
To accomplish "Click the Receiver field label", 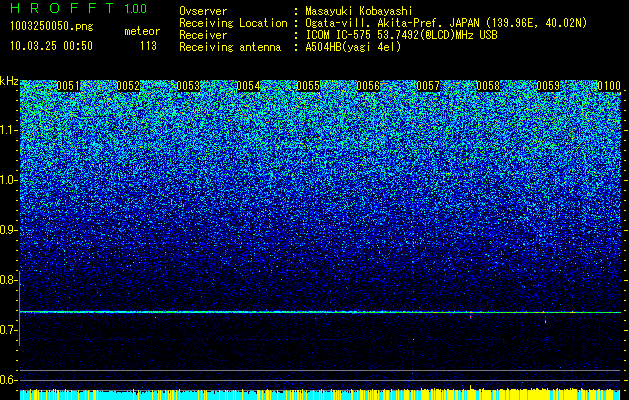I will pos(203,35).
